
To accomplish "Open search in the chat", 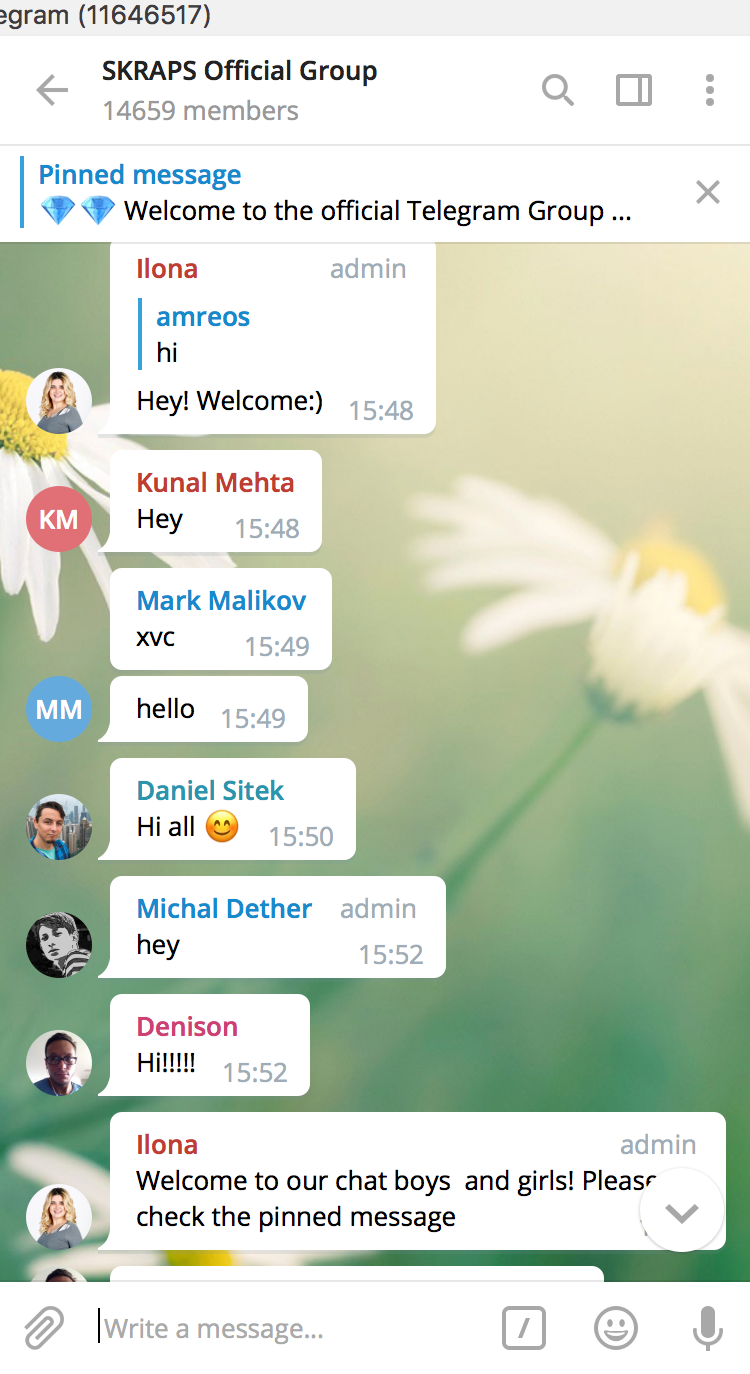I will click(x=558, y=90).
